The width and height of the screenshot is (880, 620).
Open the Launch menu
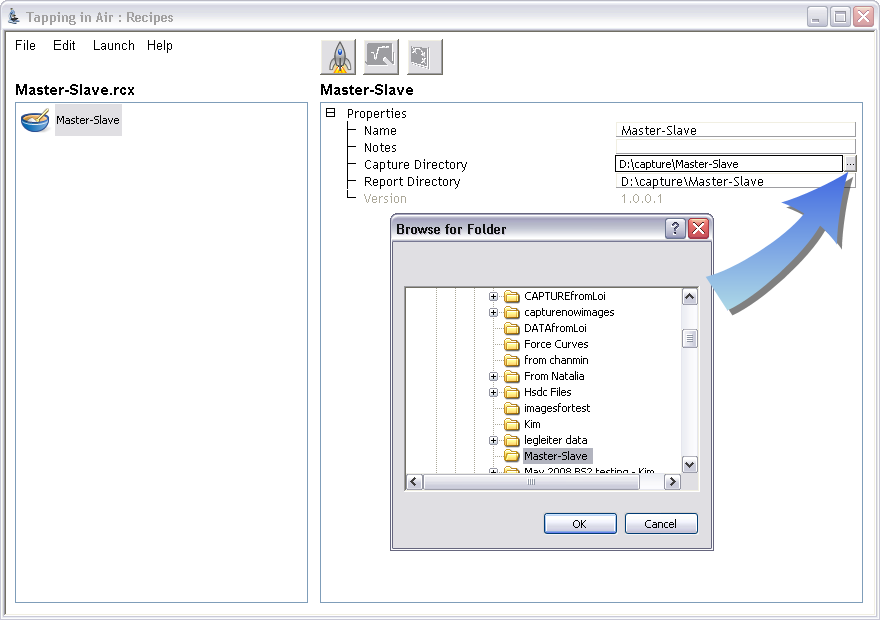(x=113, y=45)
